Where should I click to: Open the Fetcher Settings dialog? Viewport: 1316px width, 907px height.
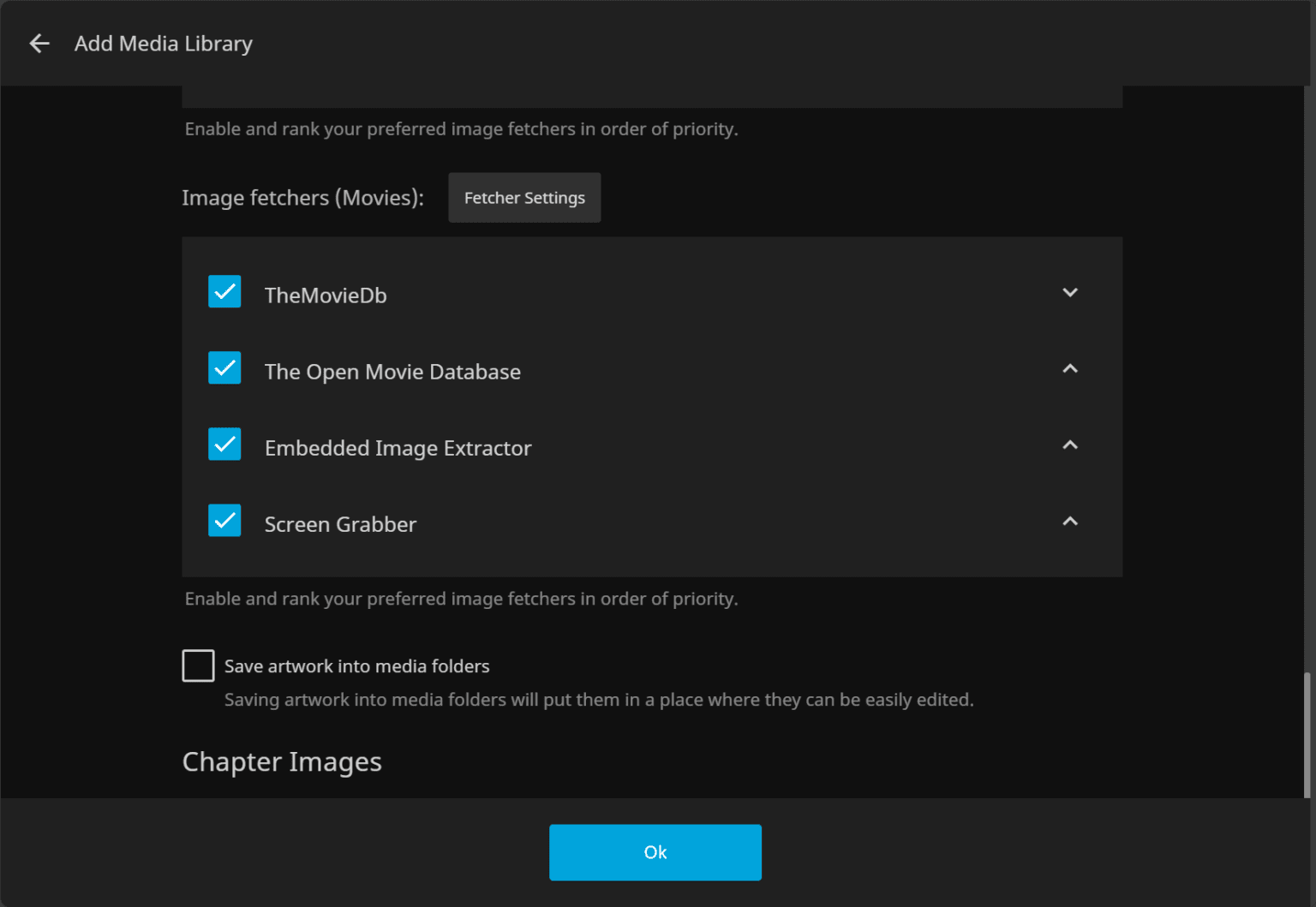(524, 197)
